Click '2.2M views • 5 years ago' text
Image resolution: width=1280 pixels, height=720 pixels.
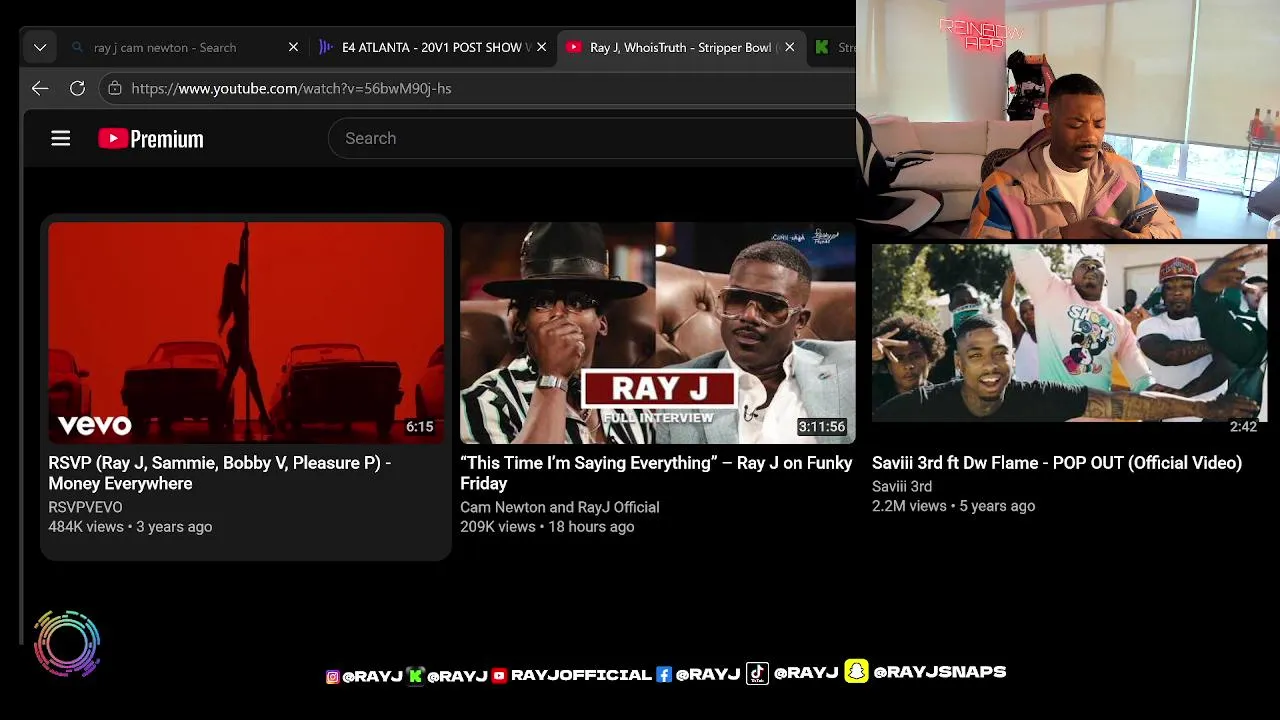click(953, 506)
